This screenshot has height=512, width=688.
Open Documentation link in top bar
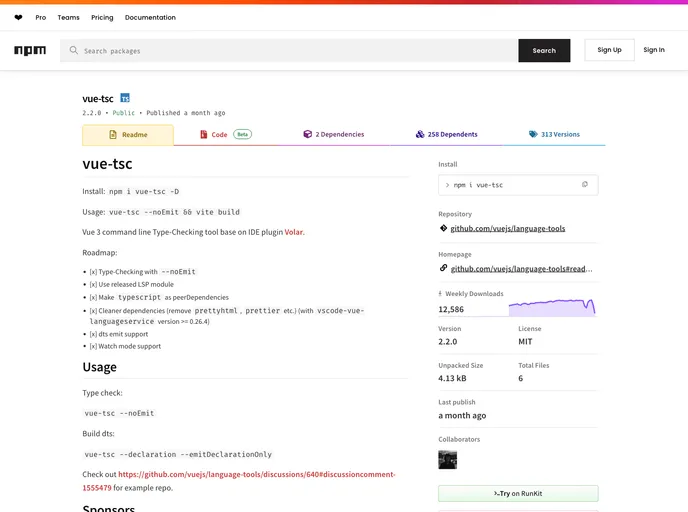pyautogui.click(x=150, y=18)
